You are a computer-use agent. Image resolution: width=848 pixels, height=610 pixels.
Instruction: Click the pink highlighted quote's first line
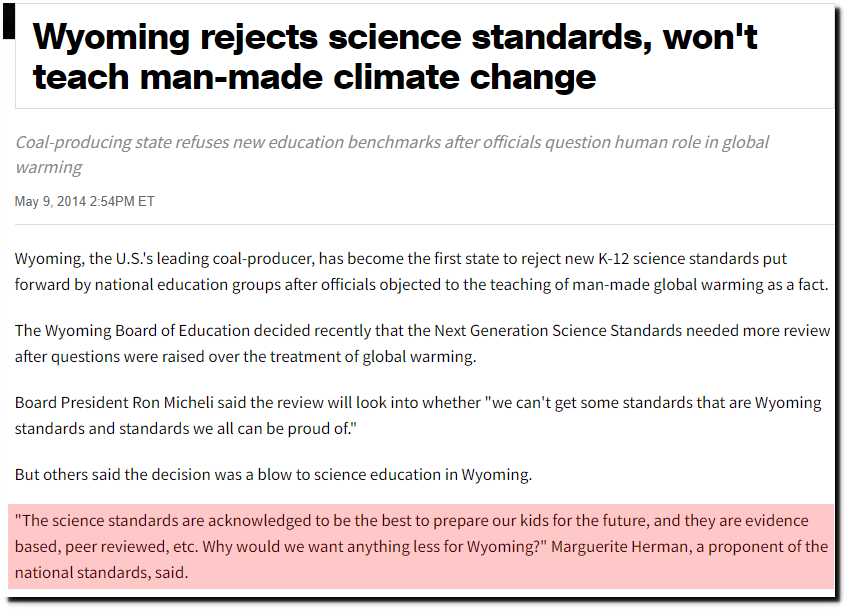(x=412, y=521)
